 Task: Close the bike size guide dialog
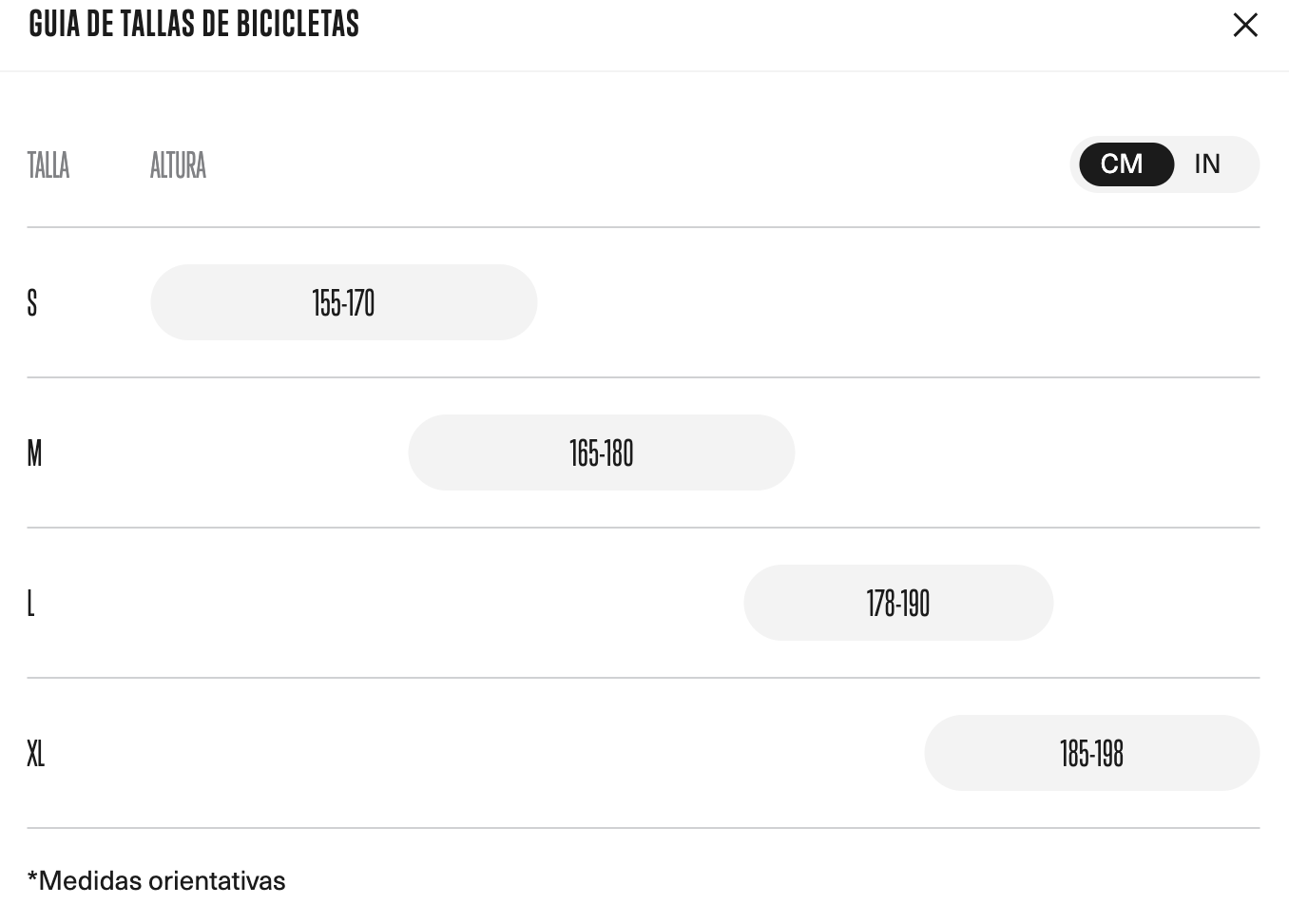click(x=1245, y=25)
